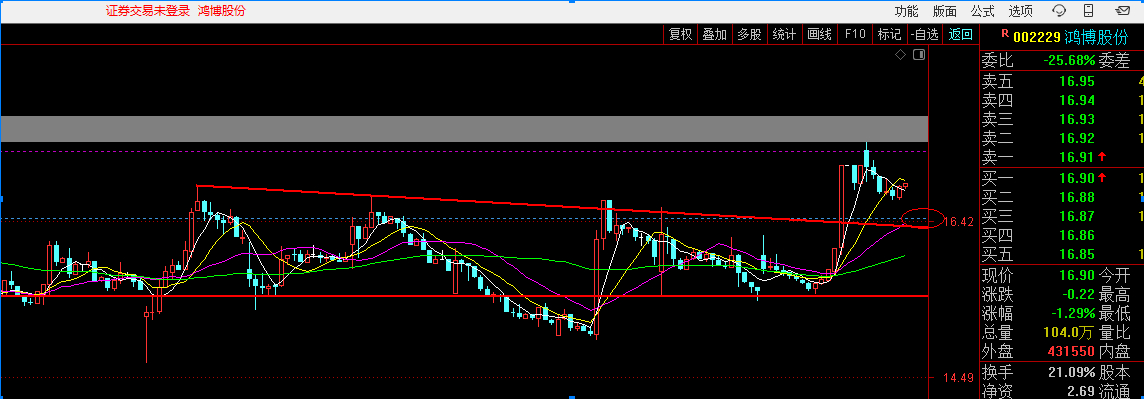This screenshot has width=1144, height=399.
Task: Click the red up arrow beside 卖一 price
Action: pyautogui.click(x=1102, y=156)
